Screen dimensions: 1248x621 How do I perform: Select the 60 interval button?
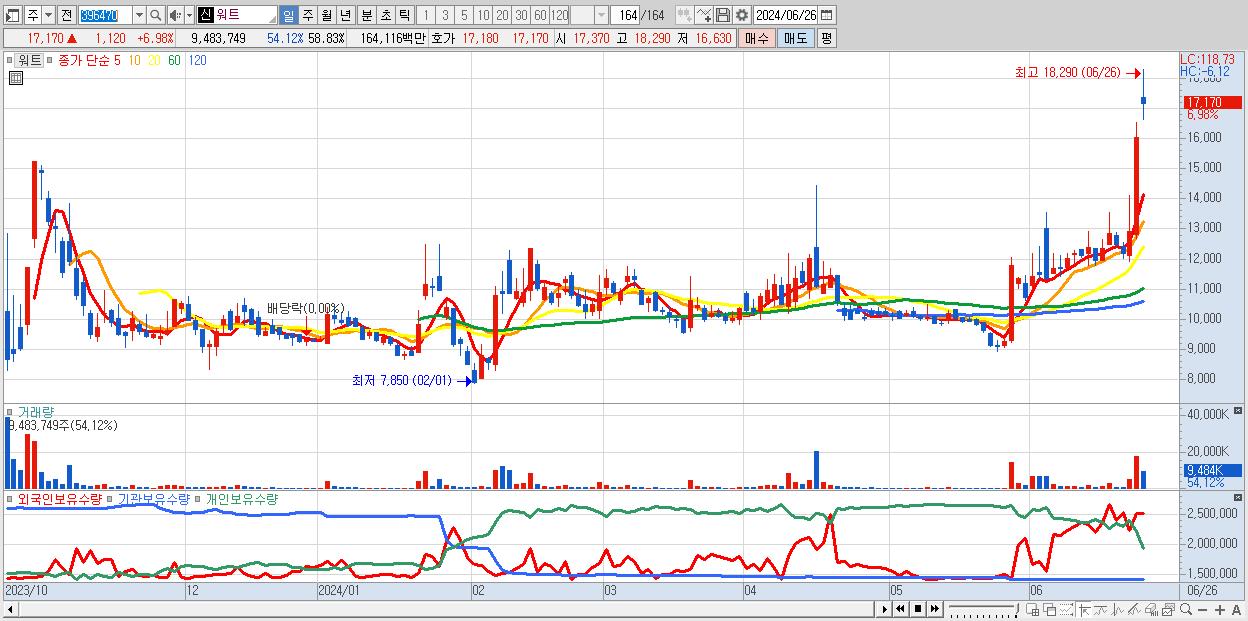click(540, 15)
